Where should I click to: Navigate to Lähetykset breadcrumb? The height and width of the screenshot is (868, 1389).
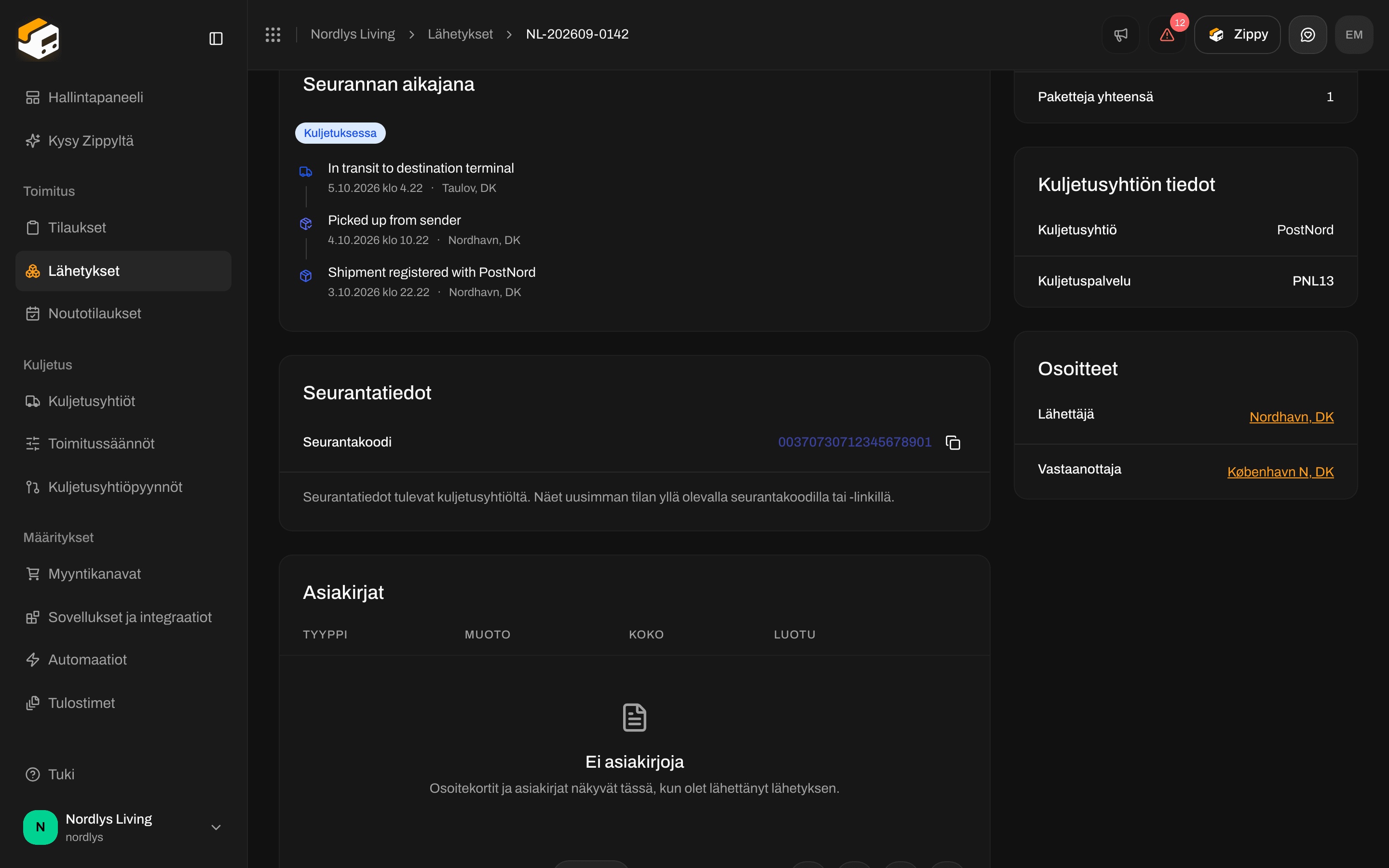tap(460, 34)
